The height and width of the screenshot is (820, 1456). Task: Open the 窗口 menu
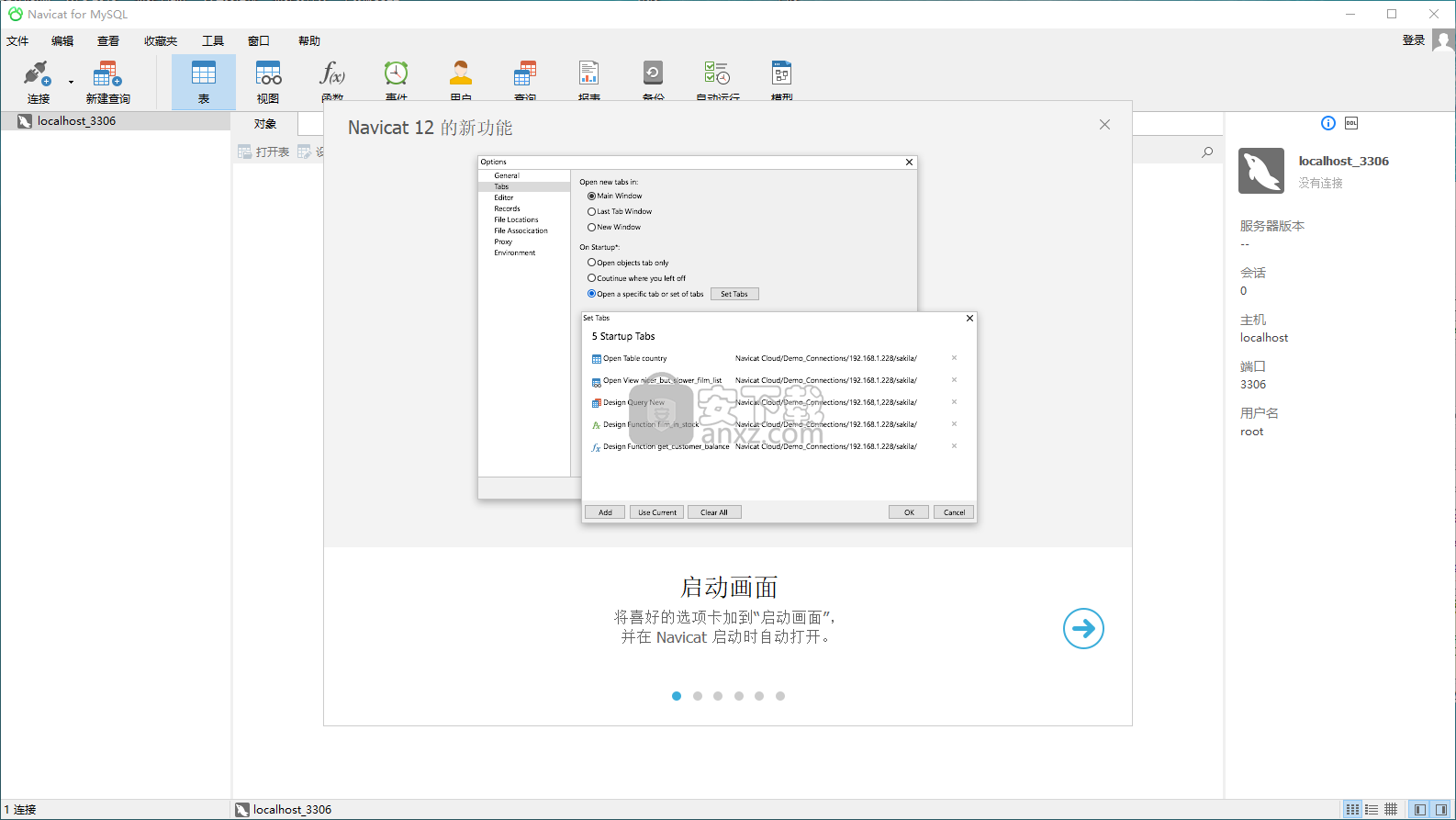259,41
